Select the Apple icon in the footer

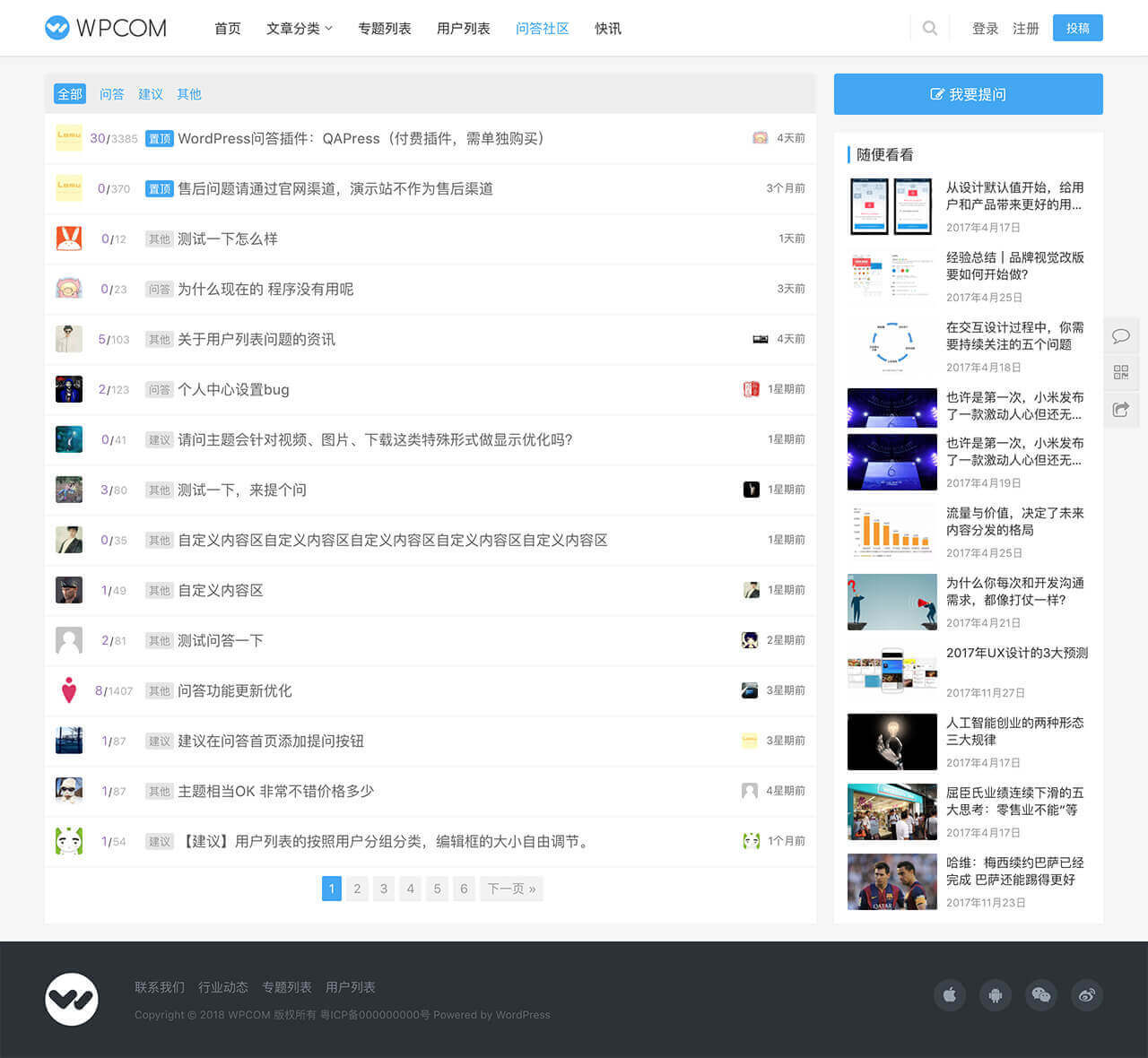(950, 995)
